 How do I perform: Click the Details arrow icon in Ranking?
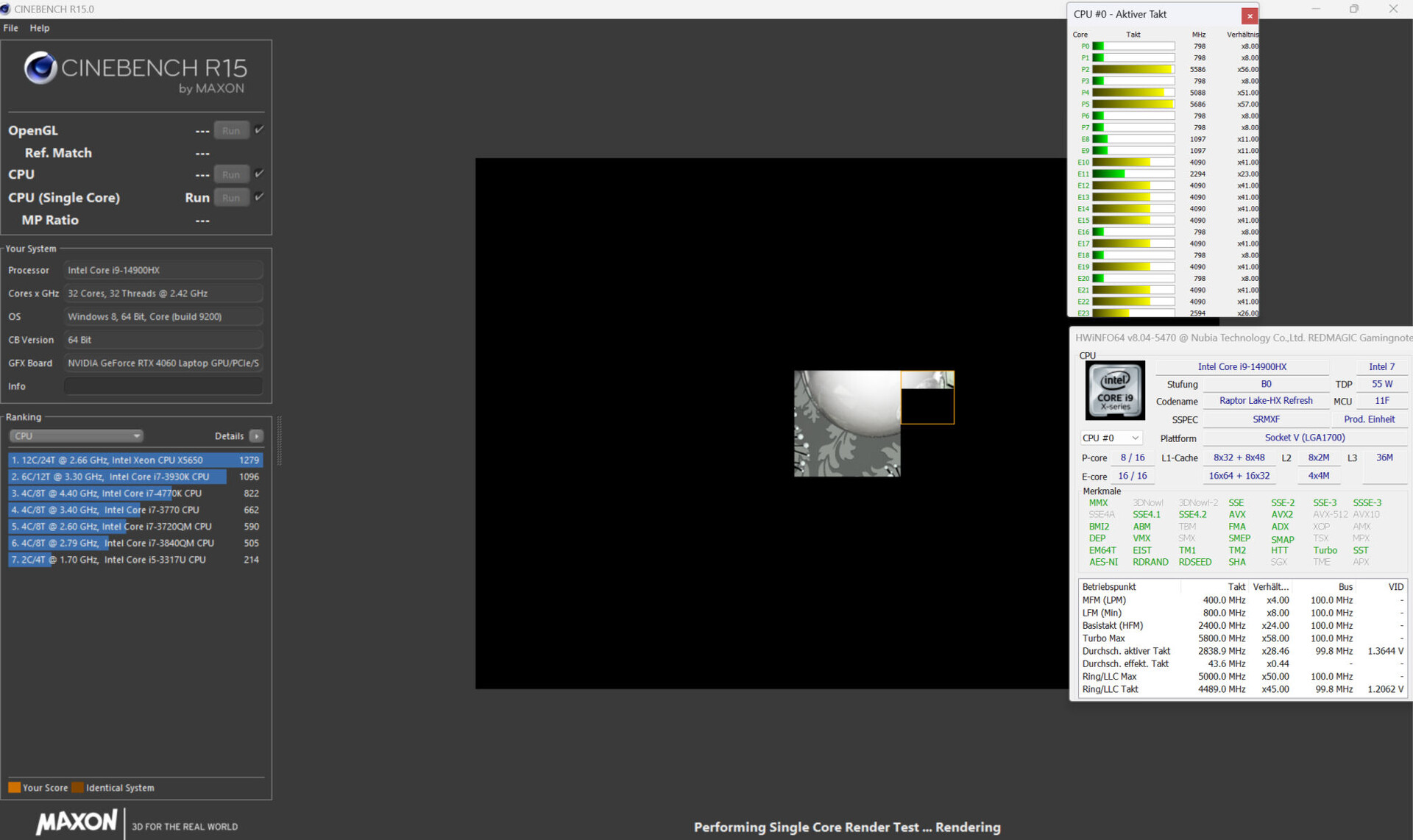click(256, 436)
